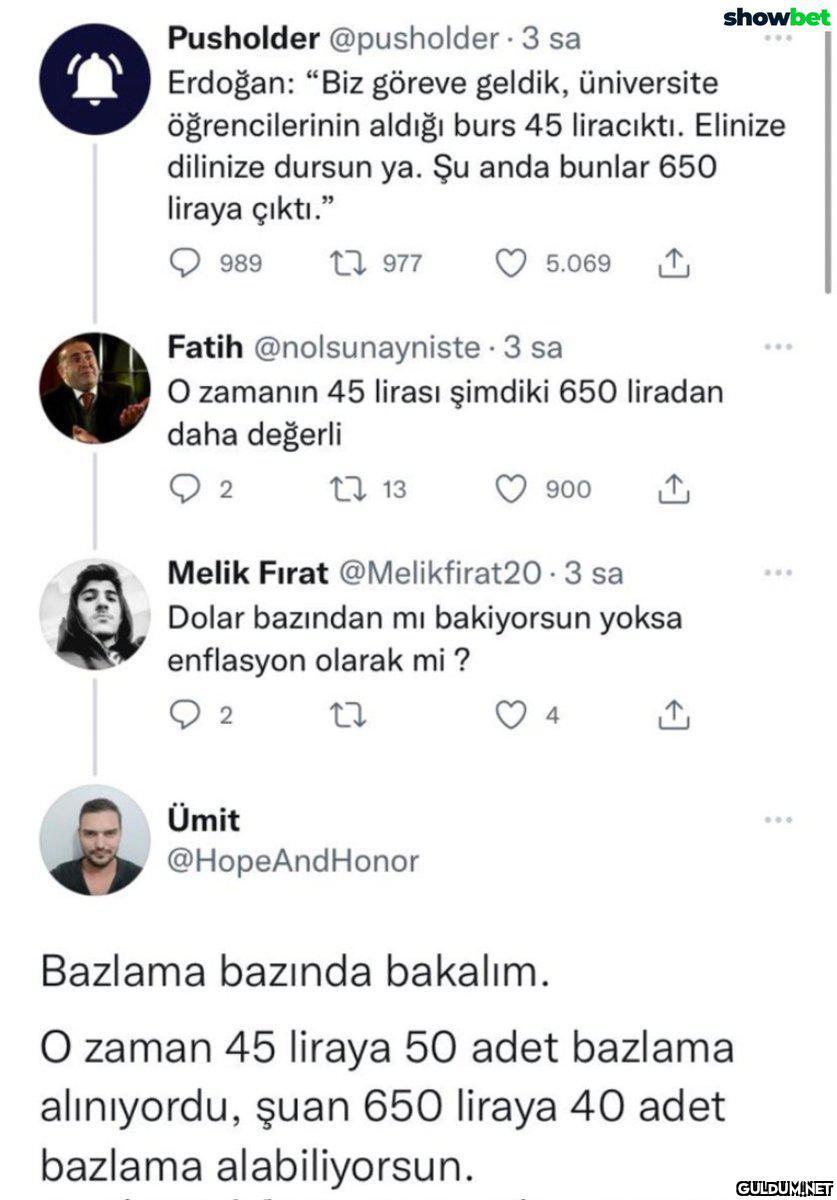This screenshot has width=837, height=1200.
Task: Open the @pusholder profile handle
Action: click(x=411, y=39)
